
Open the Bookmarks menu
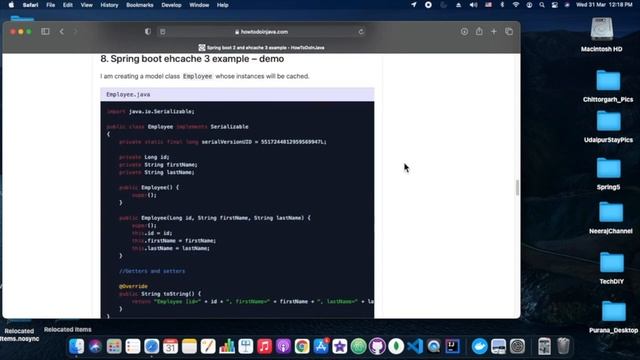pyautogui.click(x=140, y=5)
